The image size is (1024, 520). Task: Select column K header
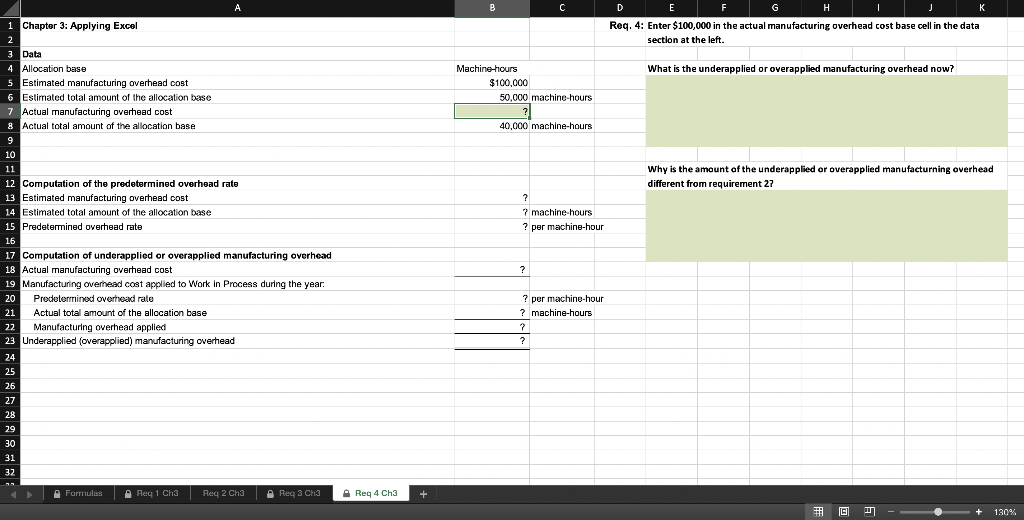click(982, 8)
